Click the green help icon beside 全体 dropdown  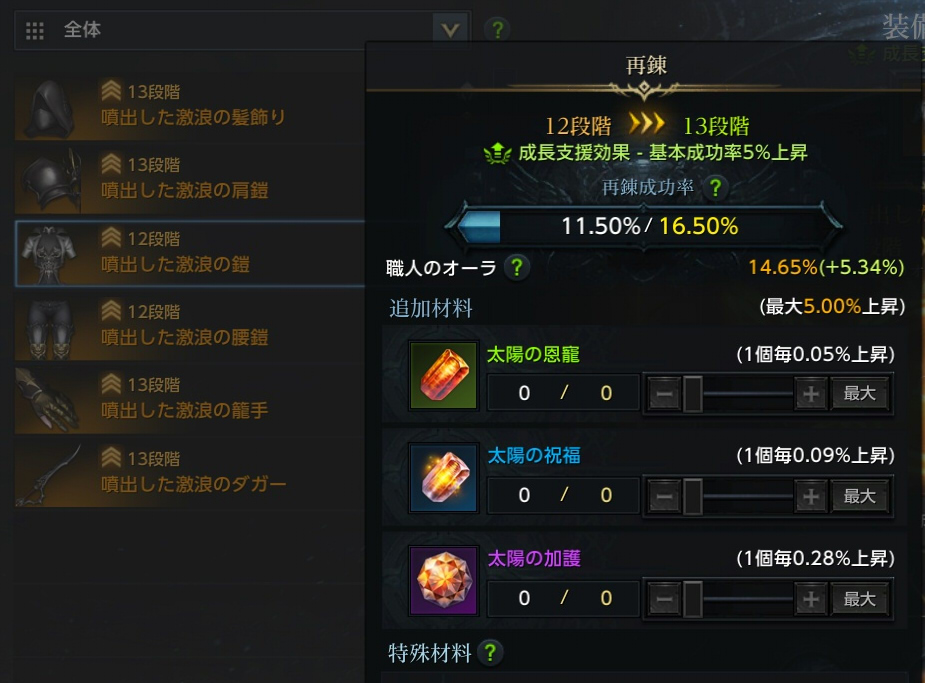point(497,29)
